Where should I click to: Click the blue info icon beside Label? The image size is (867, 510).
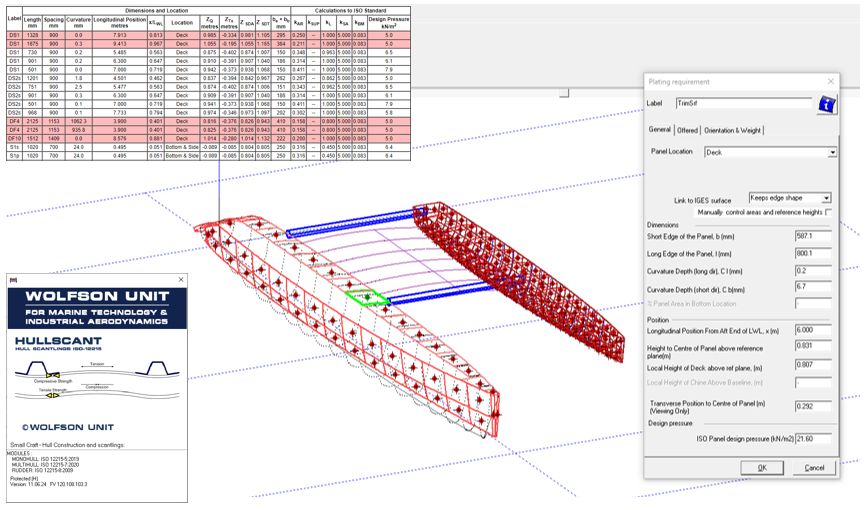coord(826,103)
